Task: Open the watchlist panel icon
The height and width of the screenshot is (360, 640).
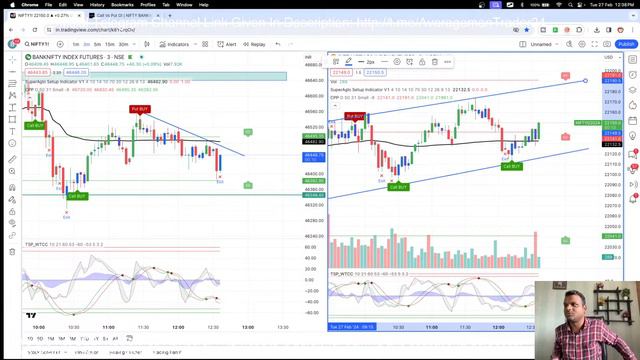Action: tap(632, 60)
